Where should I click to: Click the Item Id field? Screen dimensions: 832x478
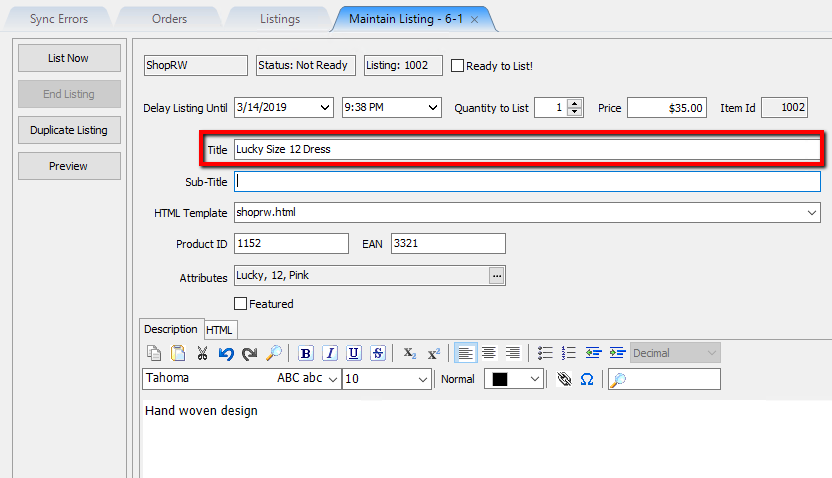[x=784, y=108]
